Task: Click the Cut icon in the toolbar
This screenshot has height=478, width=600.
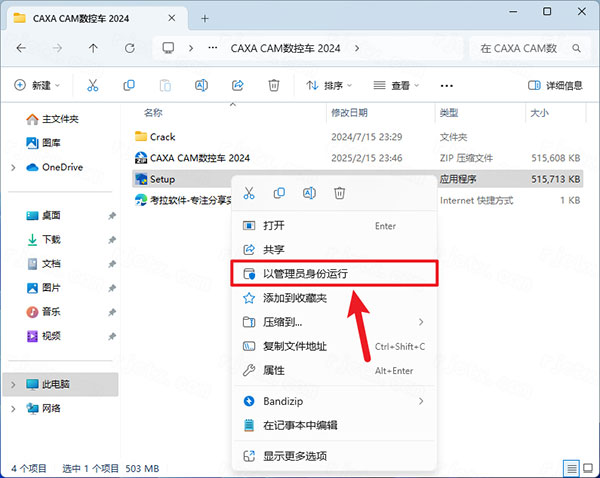Action: (93, 85)
